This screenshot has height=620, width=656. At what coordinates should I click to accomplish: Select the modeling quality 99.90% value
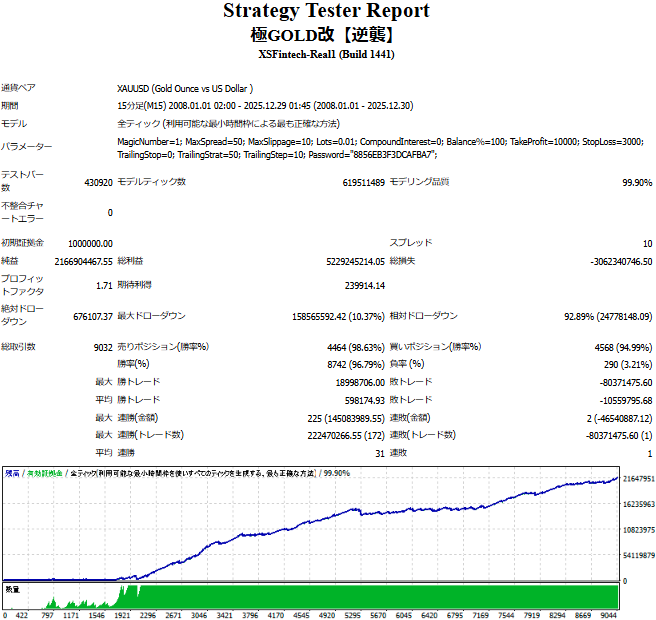pos(636,183)
